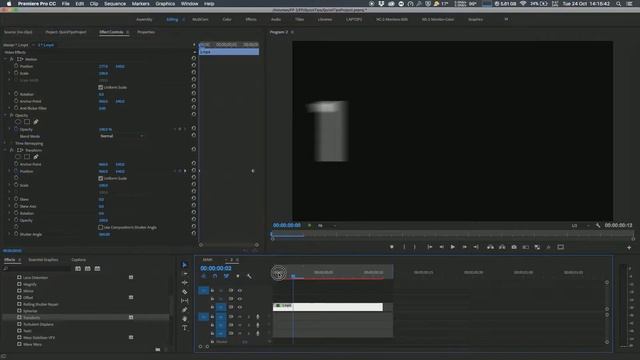Select the clip on the timeline track
The image size is (640, 360).
tap(328, 307)
